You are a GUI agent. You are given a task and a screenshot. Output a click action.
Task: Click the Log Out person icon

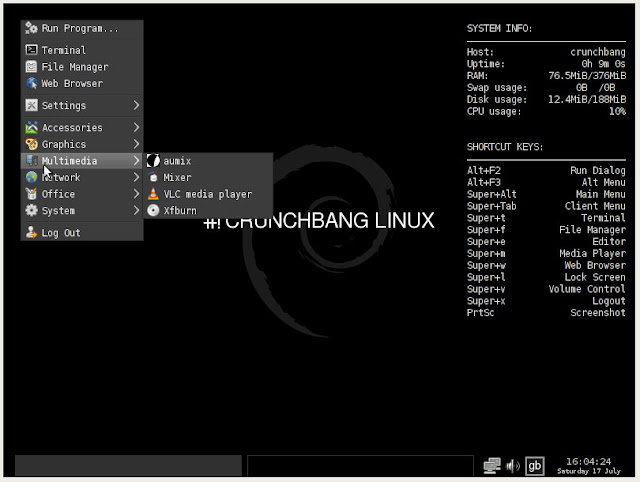coord(31,232)
